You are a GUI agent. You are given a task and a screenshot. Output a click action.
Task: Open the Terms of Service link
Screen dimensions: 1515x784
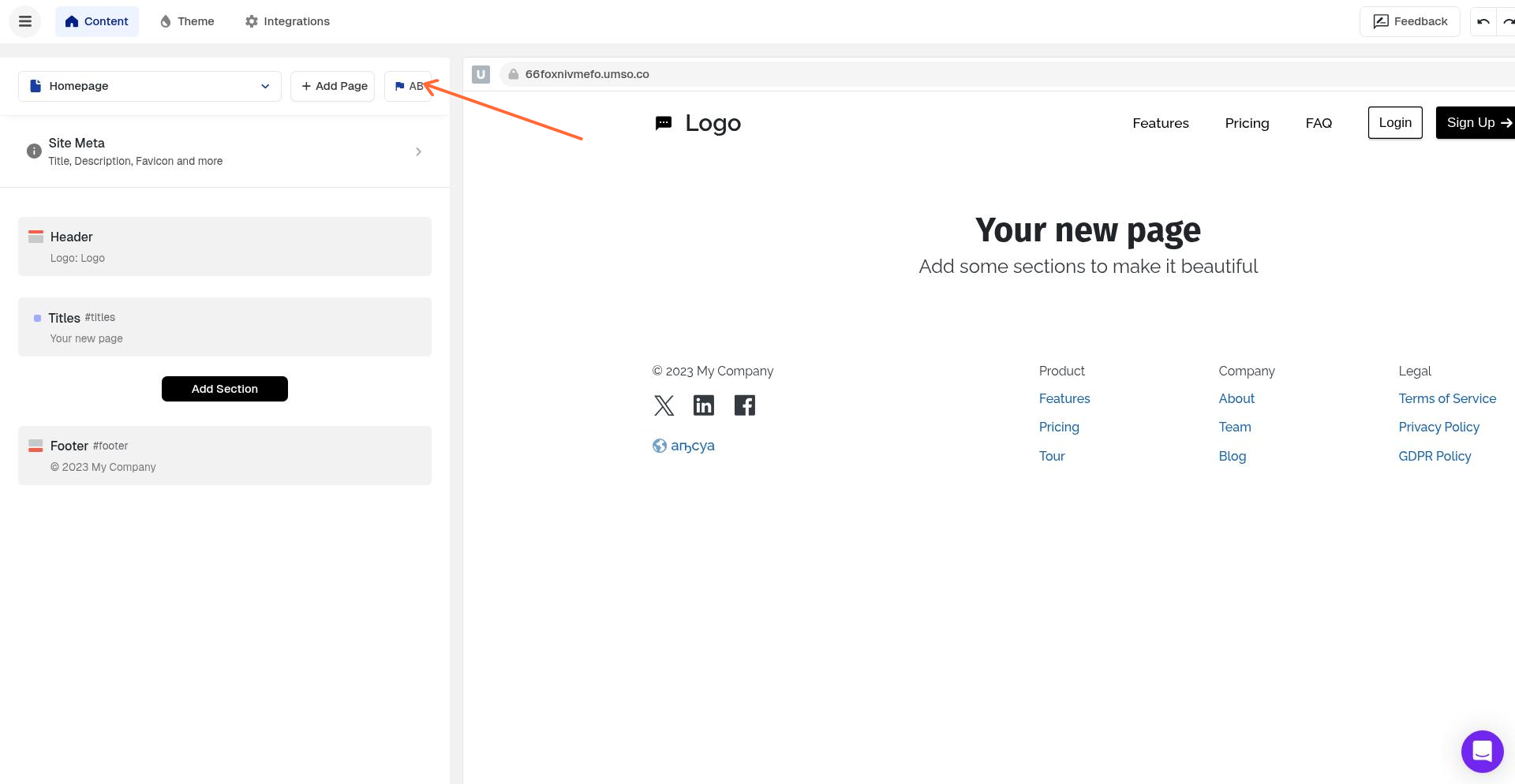[1447, 398]
